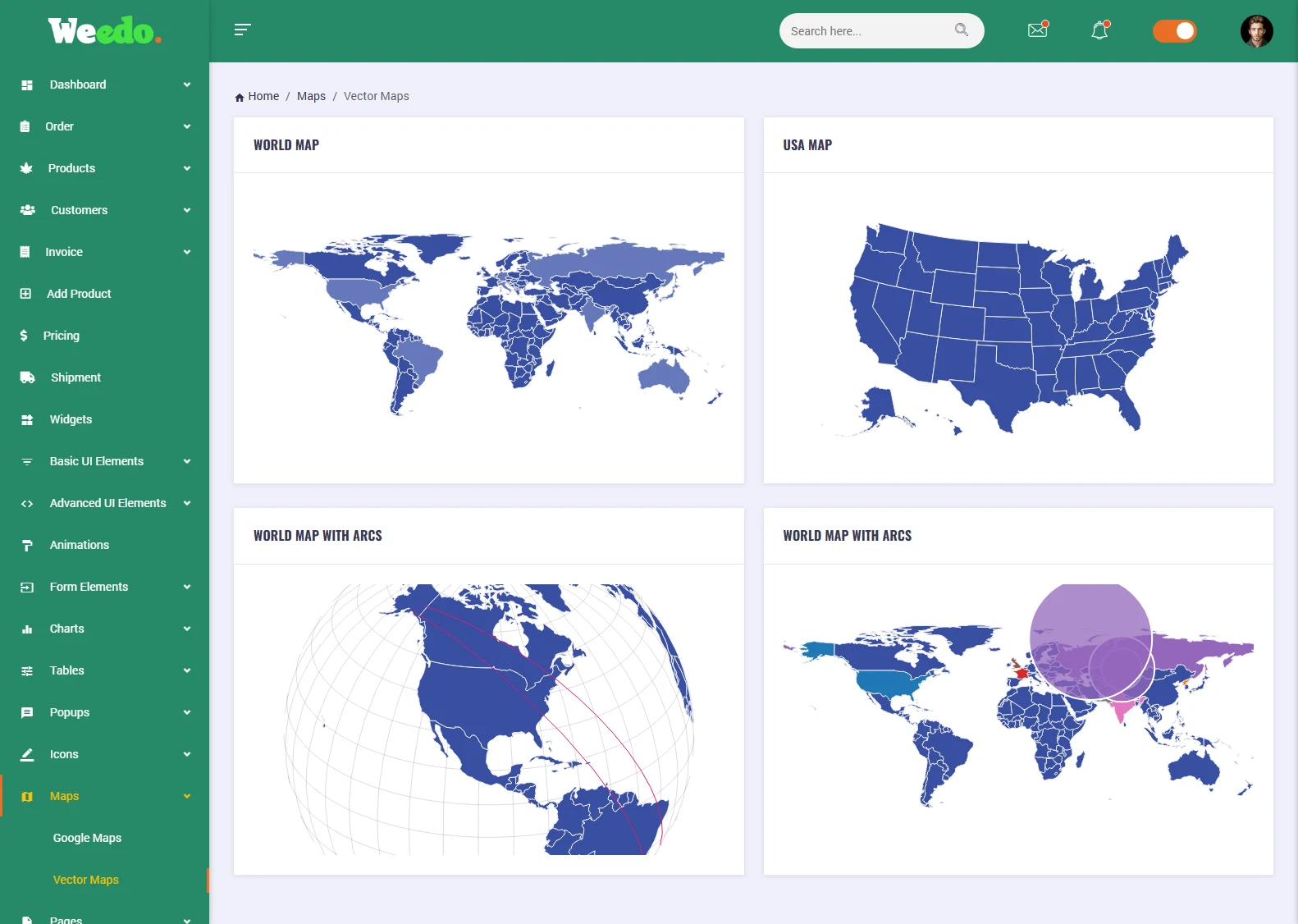Open the bell notifications icon

1099,30
